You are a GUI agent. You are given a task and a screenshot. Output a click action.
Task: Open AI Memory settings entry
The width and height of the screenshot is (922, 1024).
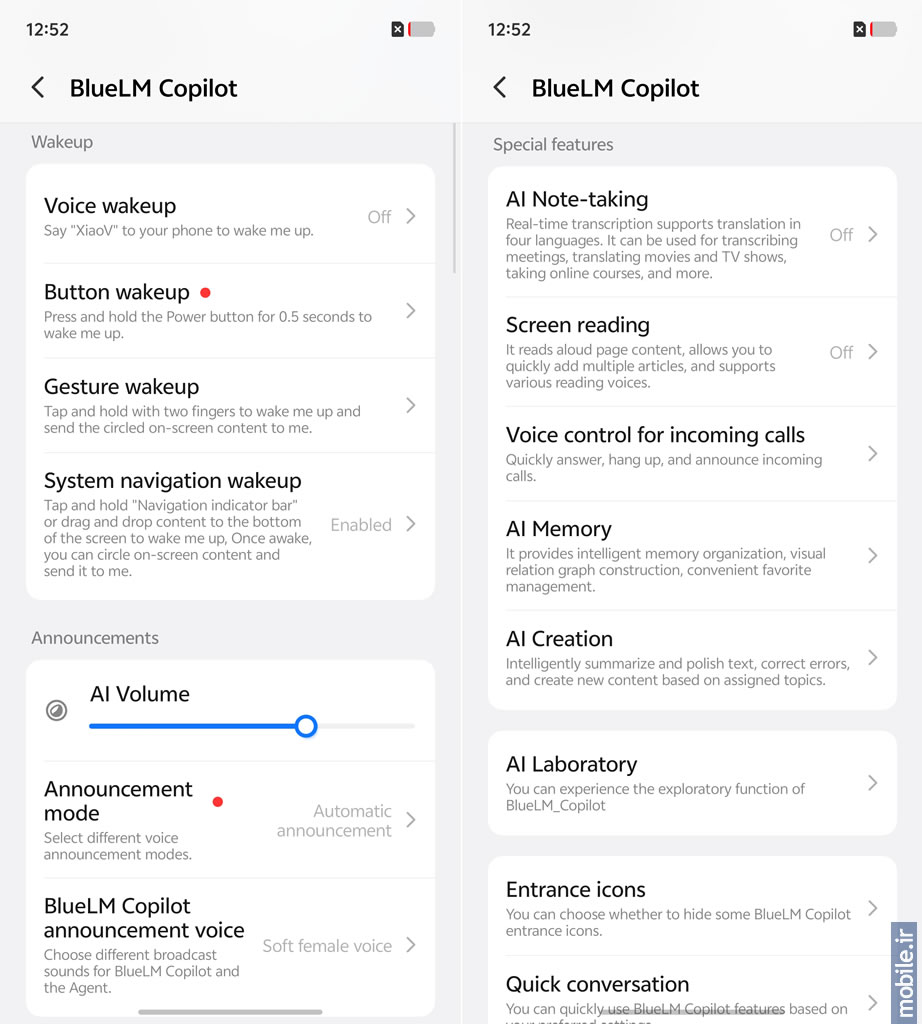pyautogui.click(x=692, y=555)
